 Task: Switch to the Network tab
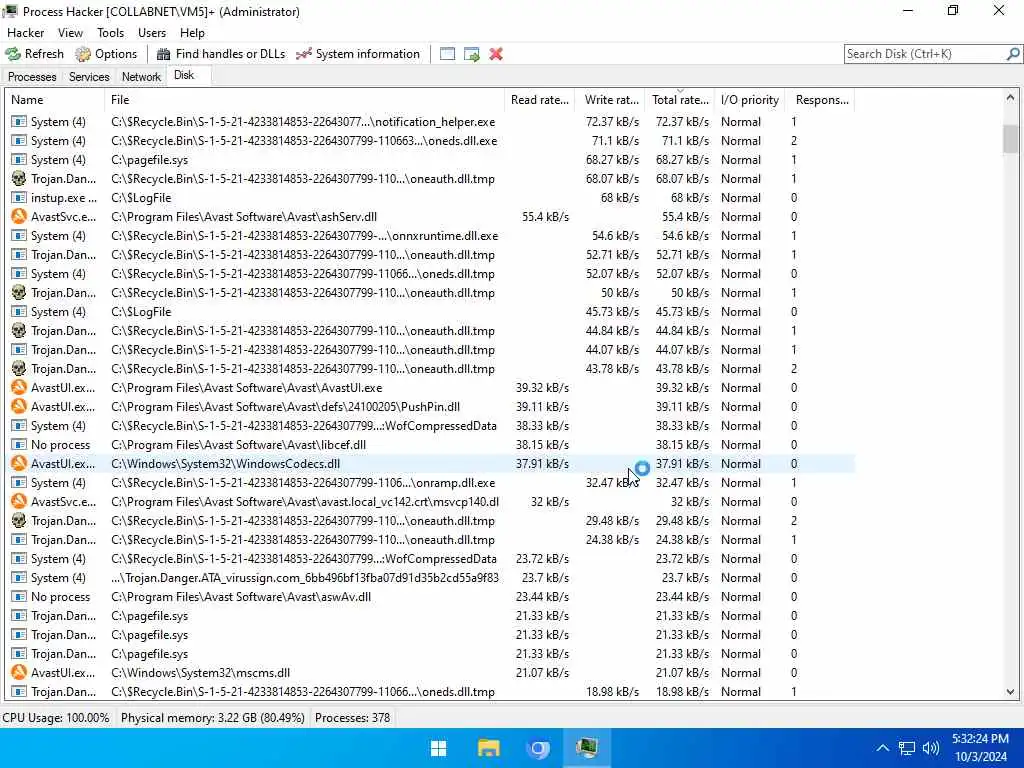pyautogui.click(x=141, y=76)
